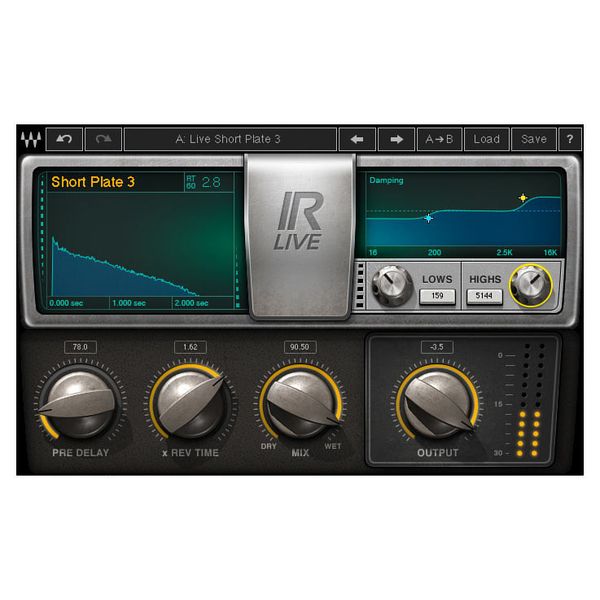Viewport: 600px width, 600px height.
Task: Click the Pre Delay value field 78.0
Action: [80, 347]
